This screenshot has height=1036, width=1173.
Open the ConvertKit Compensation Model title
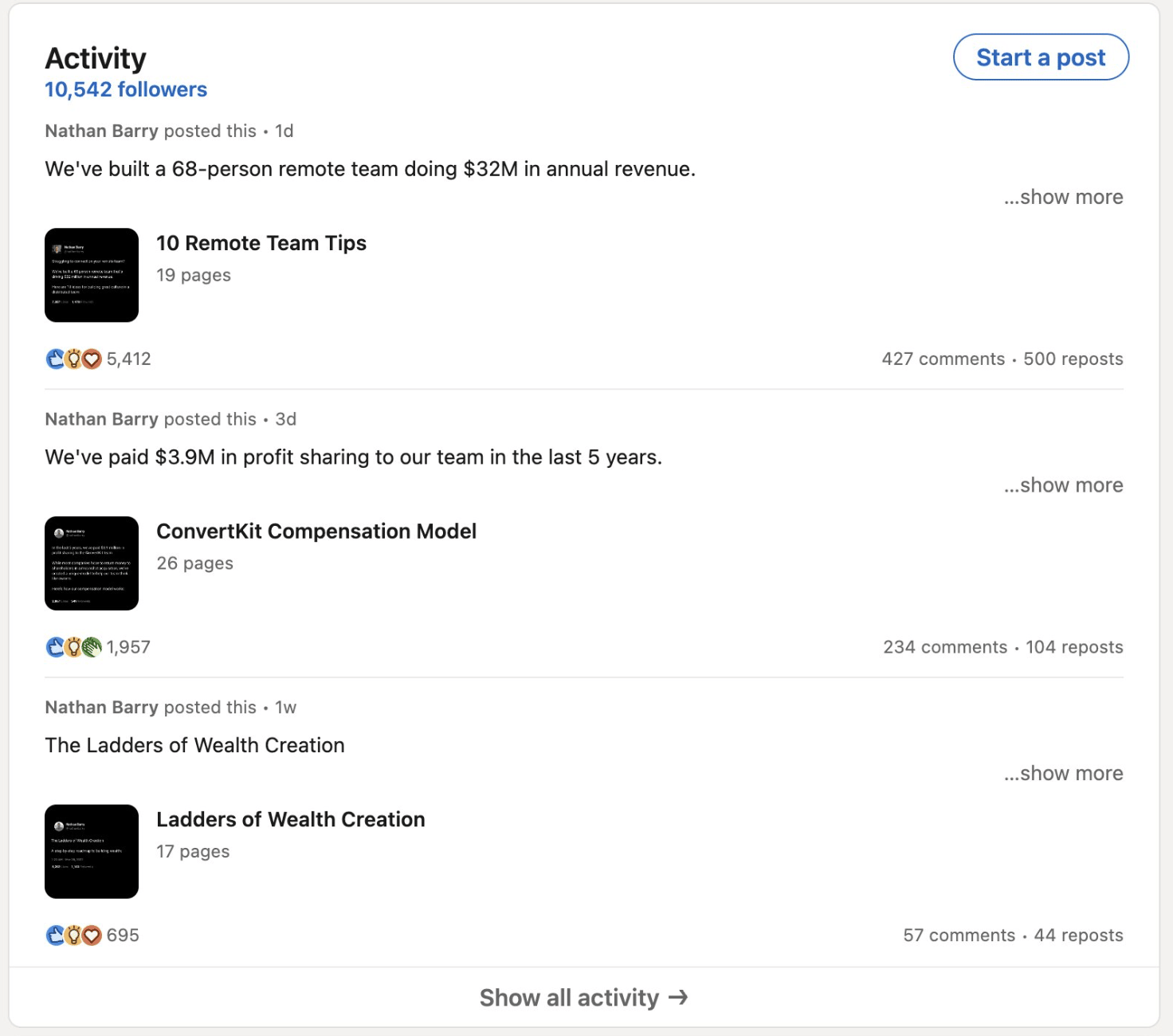click(x=316, y=532)
